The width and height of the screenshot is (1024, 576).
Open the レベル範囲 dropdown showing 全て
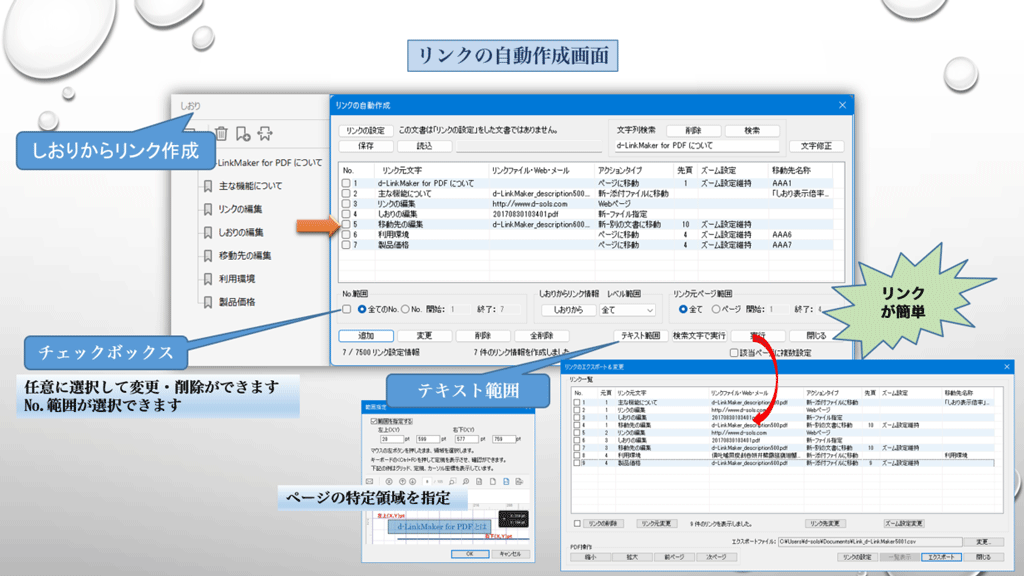coord(627,310)
